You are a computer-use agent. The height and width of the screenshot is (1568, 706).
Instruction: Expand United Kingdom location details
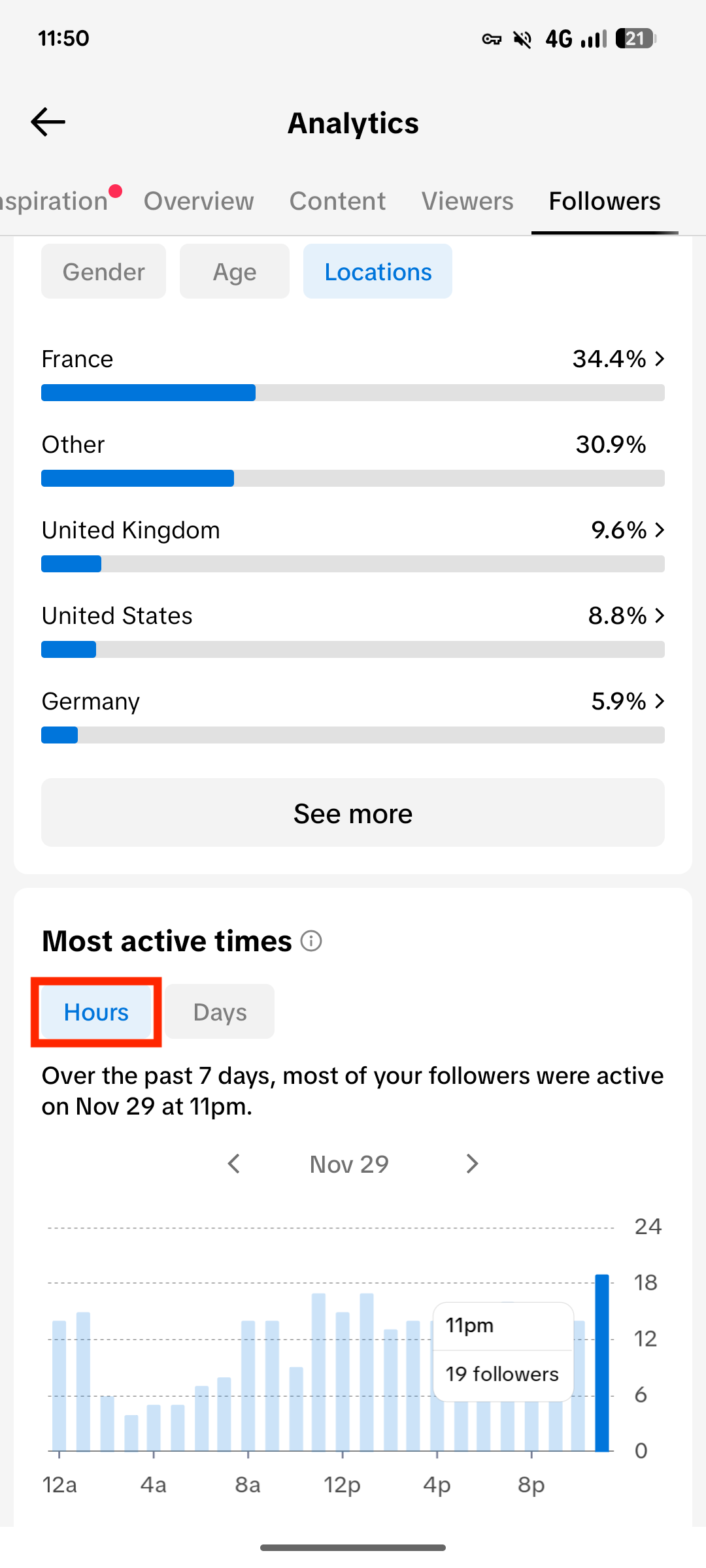coord(660,530)
